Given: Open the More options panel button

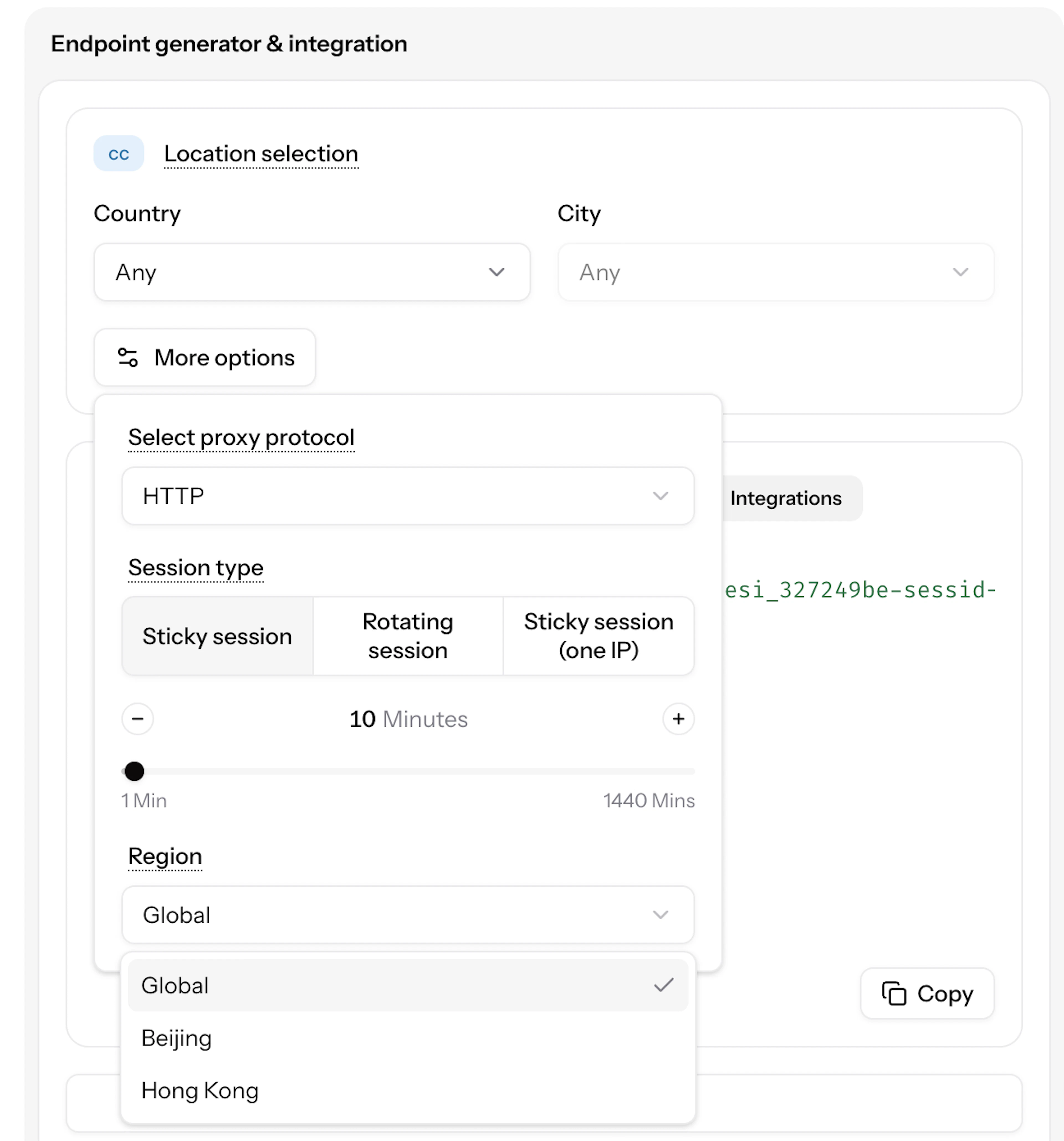Looking at the screenshot, I should [205, 357].
